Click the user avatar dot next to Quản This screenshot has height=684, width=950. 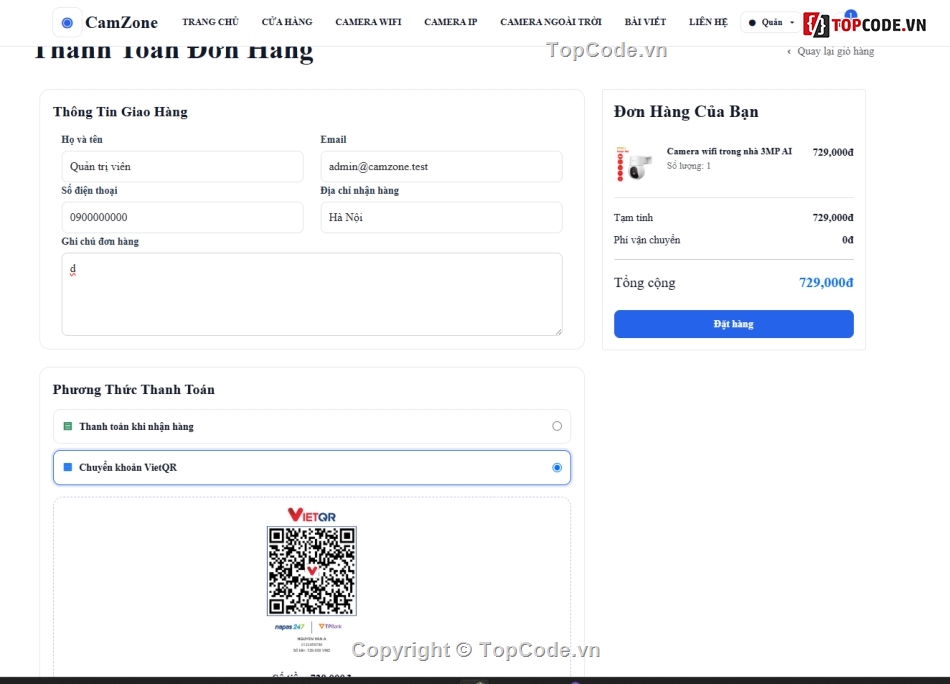coord(752,22)
